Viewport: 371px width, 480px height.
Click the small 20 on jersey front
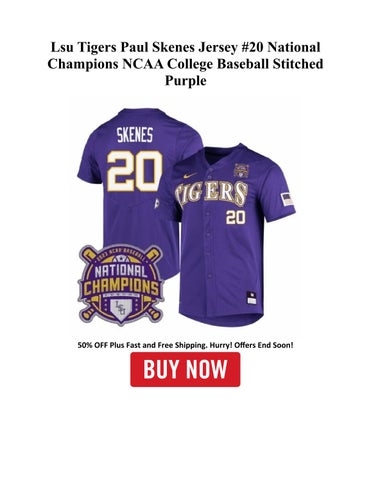point(236,217)
